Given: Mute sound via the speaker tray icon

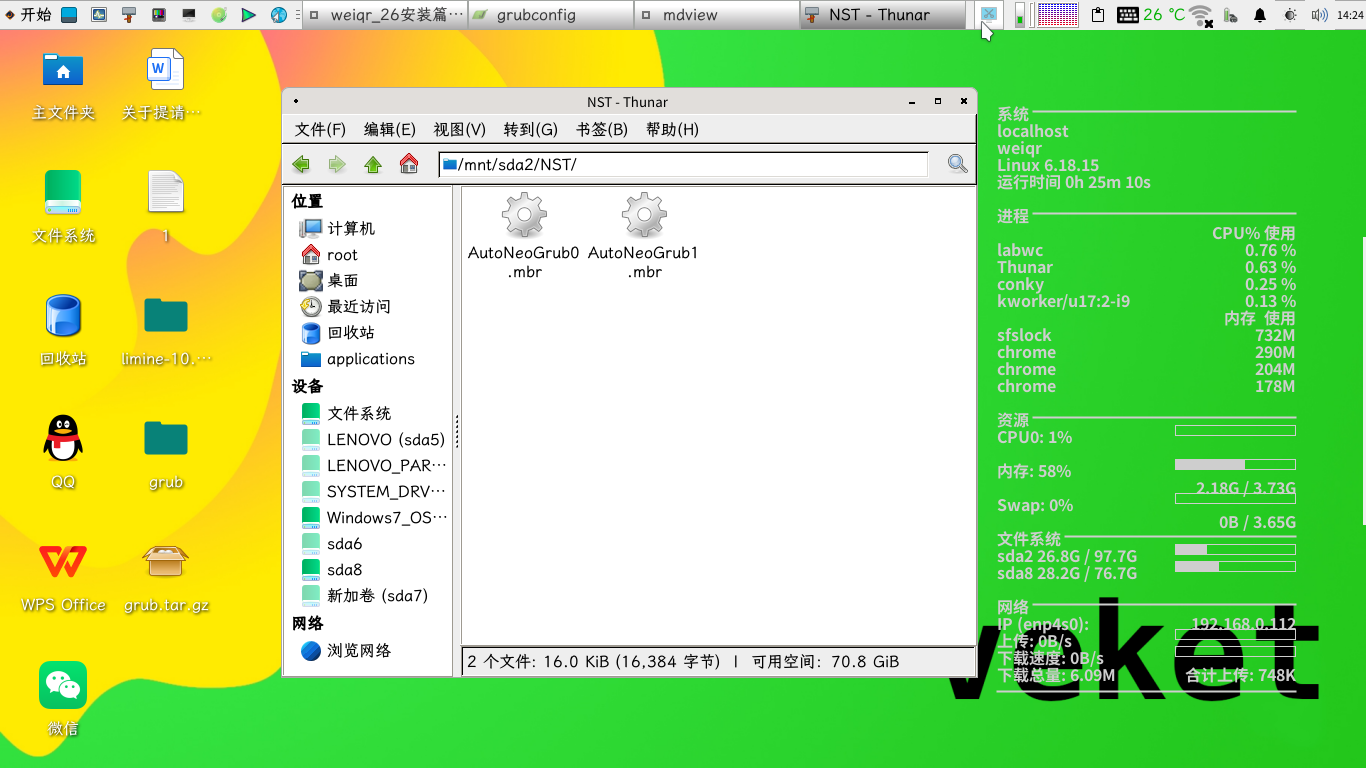Looking at the screenshot, I should [x=1318, y=15].
